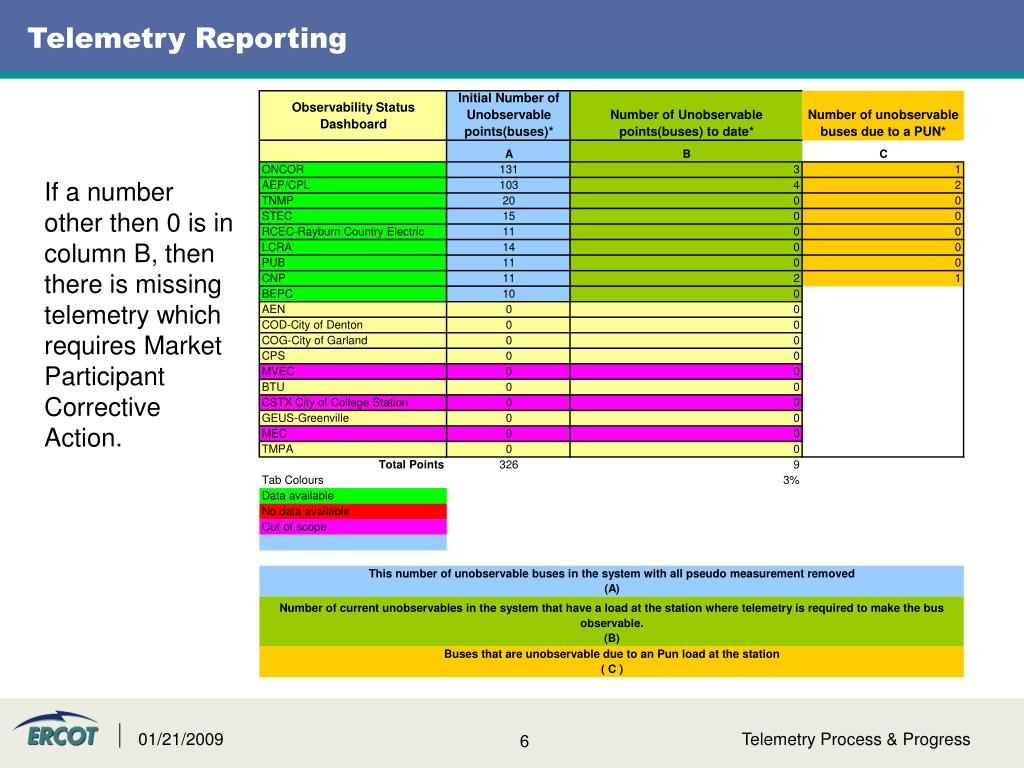This screenshot has width=1024, height=768.
Task: Click the "BEPC" row name
Action: click(x=353, y=294)
